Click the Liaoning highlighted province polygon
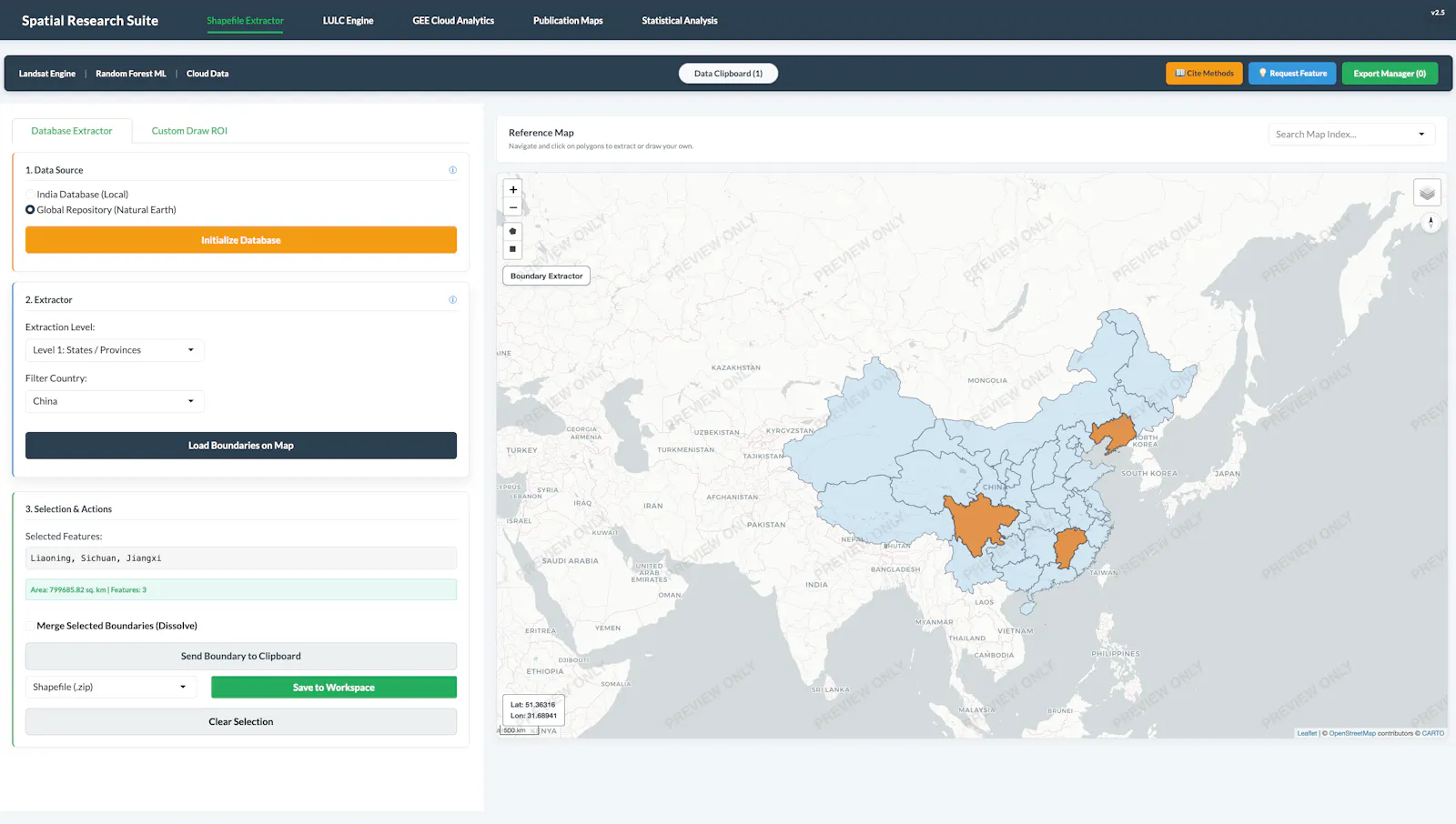This screenshot has width=1456, height=824. point(1114,433)
